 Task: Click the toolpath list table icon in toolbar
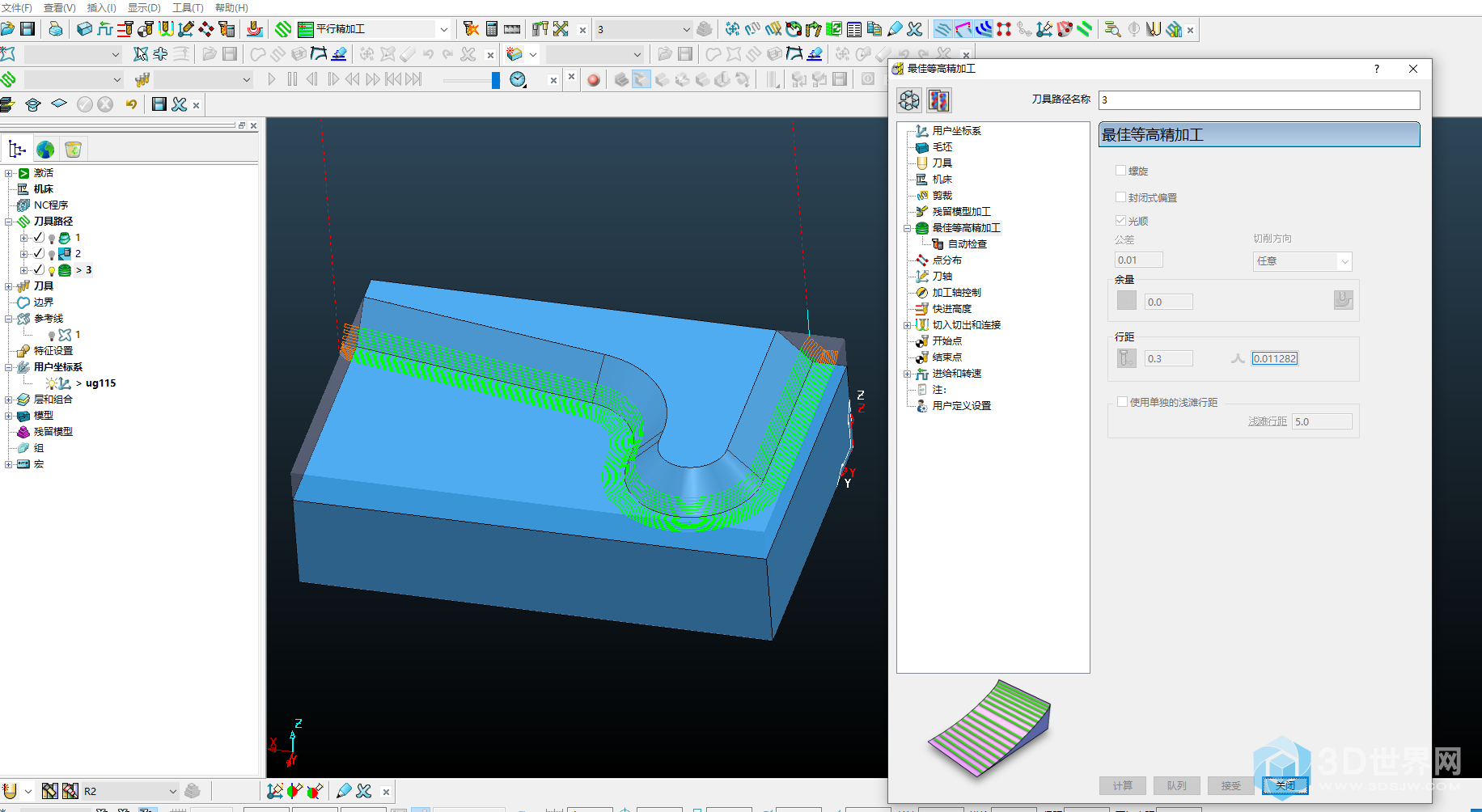coord(854,29)
